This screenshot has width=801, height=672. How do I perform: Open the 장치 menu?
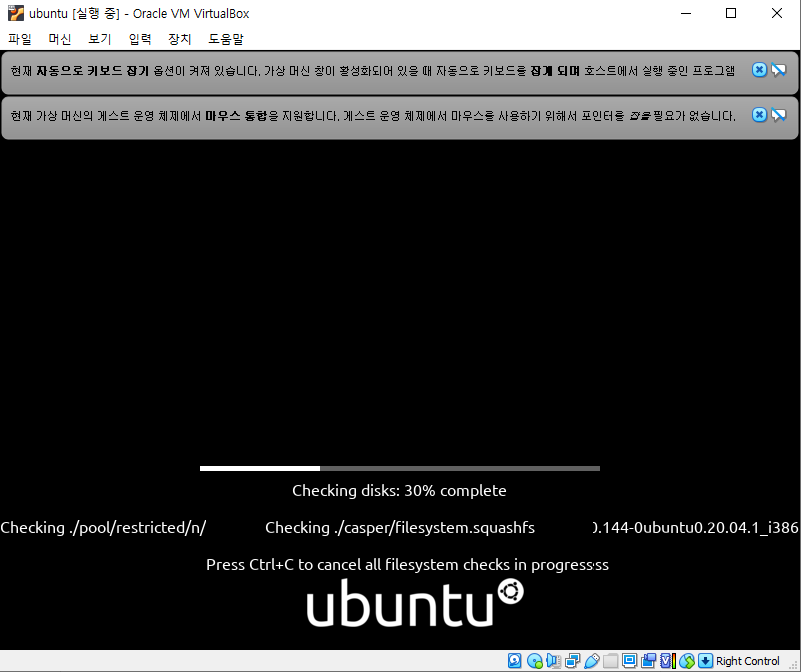click(x=180, y=39)
